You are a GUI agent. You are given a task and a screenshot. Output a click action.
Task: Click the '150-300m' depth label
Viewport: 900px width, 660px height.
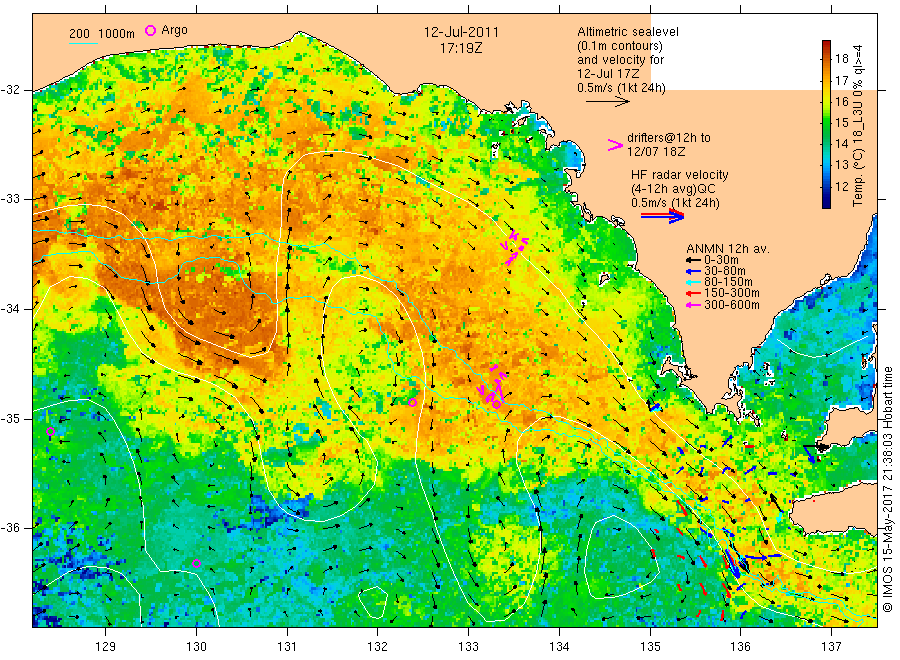pos(731,293)
